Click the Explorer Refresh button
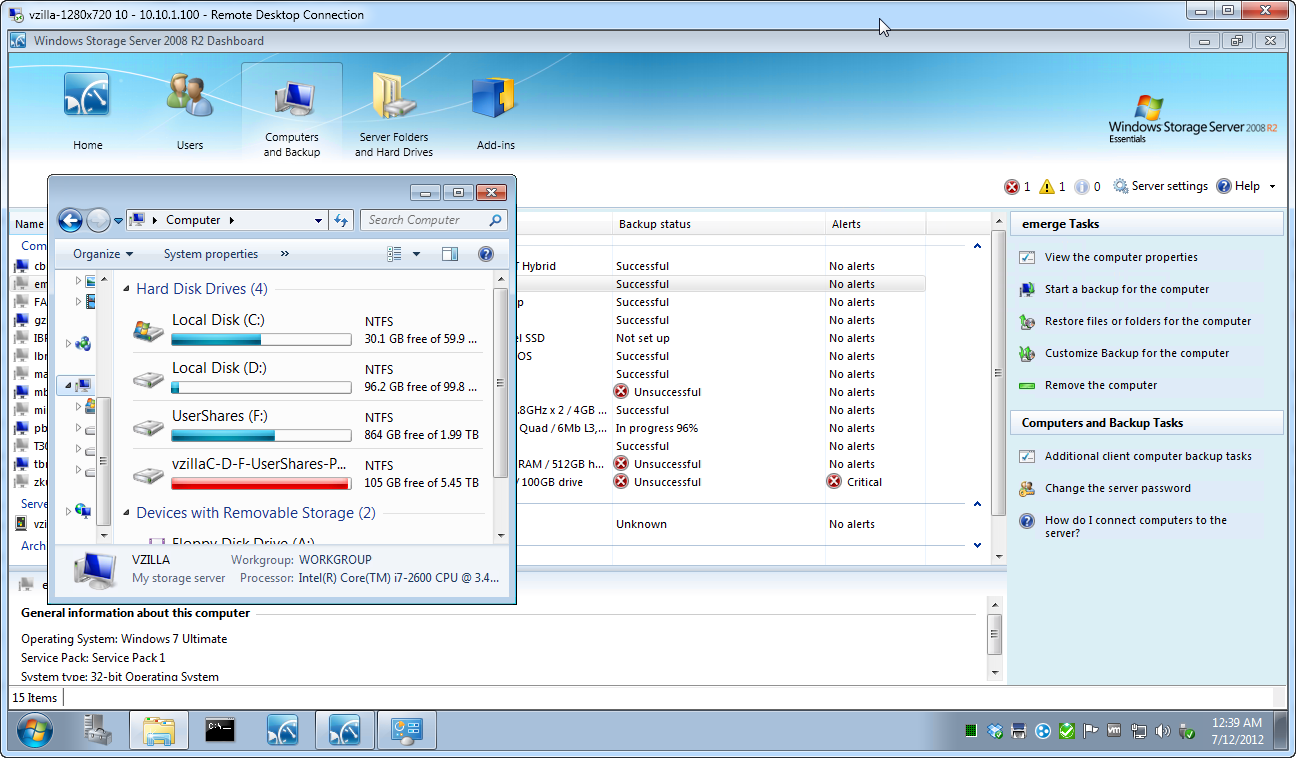The image size is (1296, 758). click(x=341, y=221)
